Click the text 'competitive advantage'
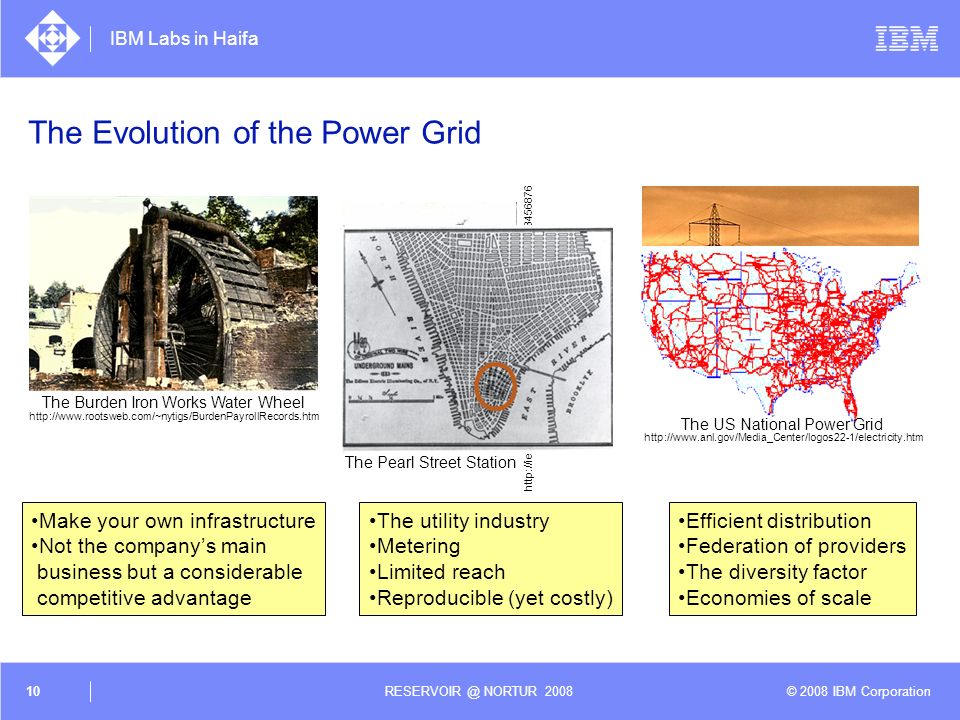 (x=144, y=598)
